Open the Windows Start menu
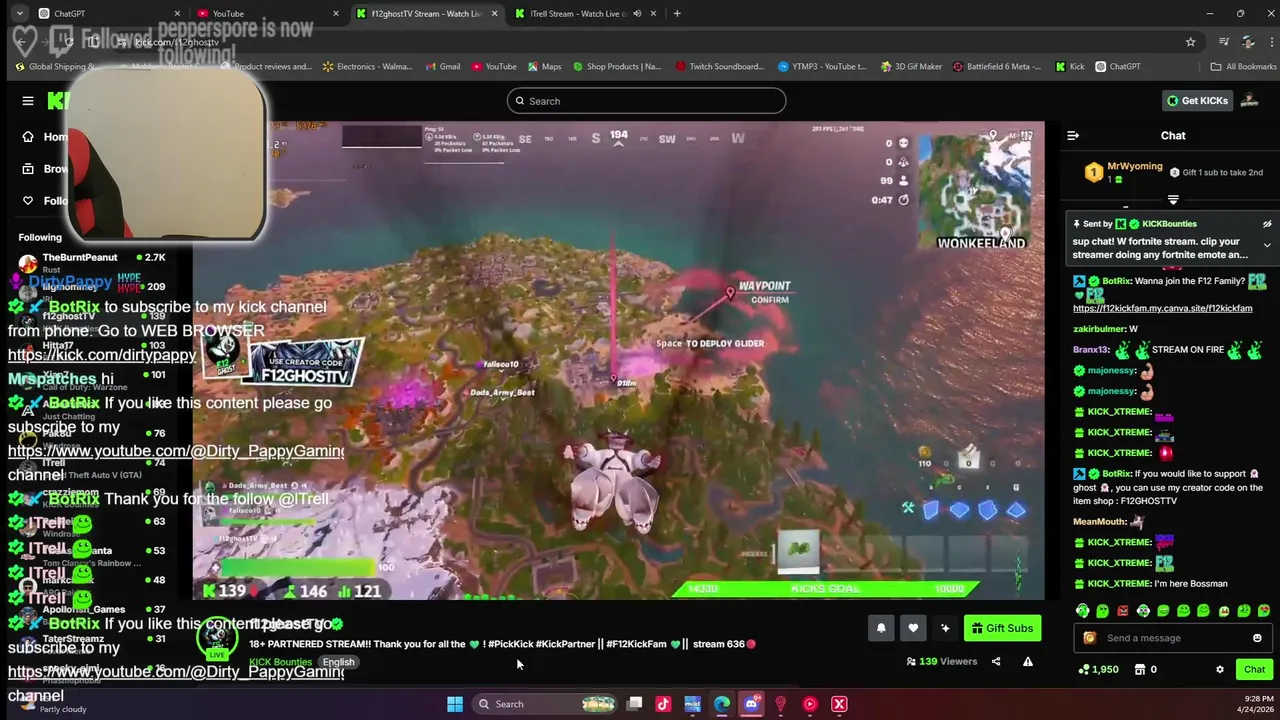1280x720 pixels. point(455,704)
